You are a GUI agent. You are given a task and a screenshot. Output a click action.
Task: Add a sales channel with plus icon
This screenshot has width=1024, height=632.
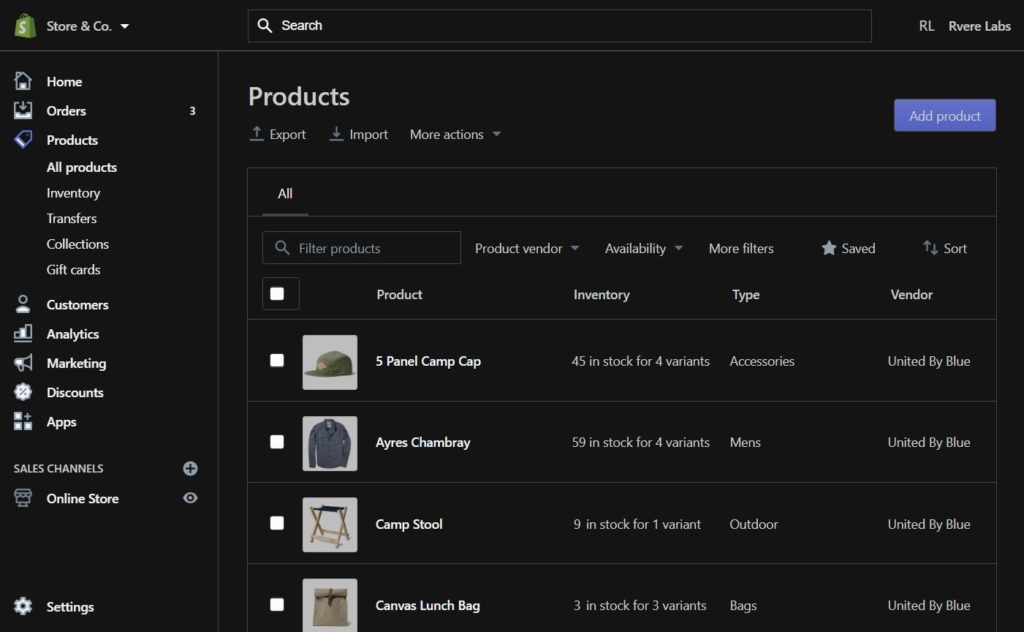(x=190, y=468)
